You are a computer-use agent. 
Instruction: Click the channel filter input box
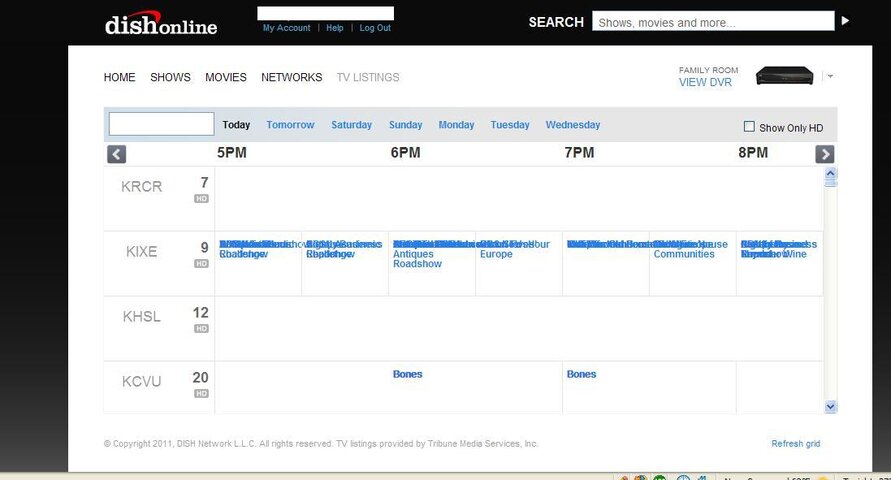pos(161,124)
